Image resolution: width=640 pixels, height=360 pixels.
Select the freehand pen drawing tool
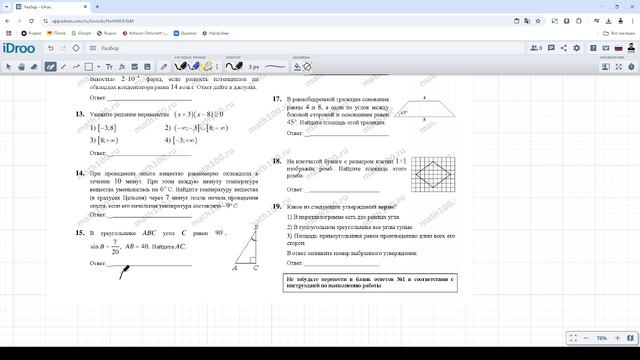(50, 67)
